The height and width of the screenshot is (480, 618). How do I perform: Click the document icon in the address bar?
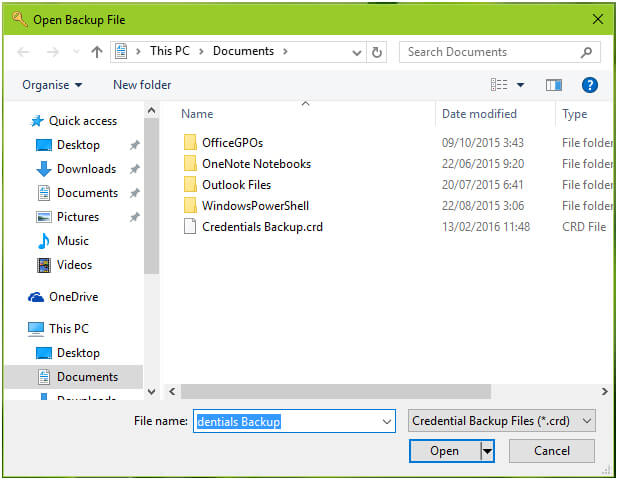(x=121, y=52)
